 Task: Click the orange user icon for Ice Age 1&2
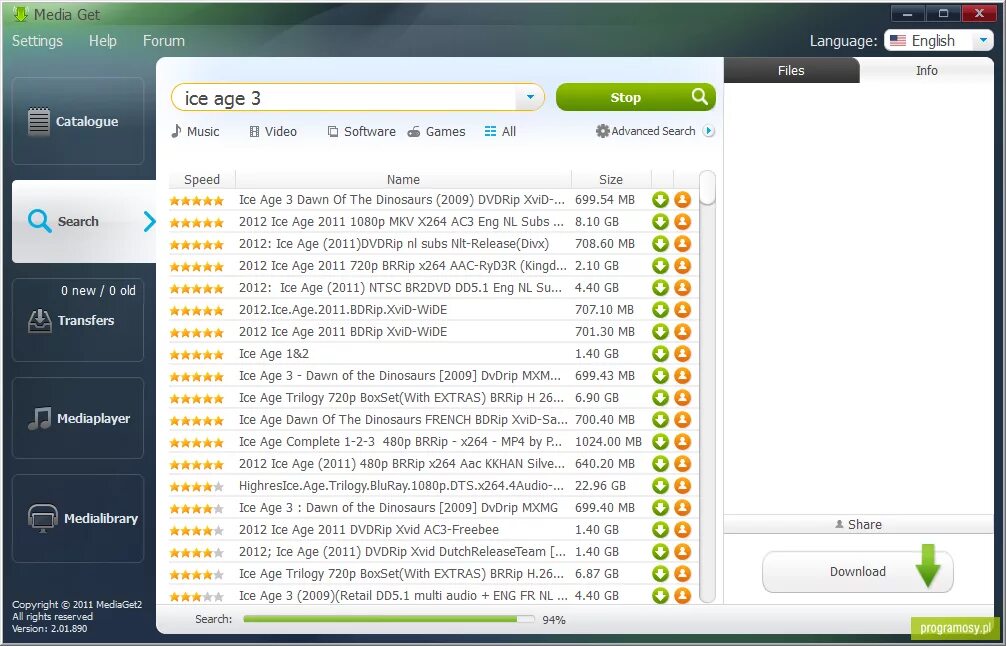point(683,353)
